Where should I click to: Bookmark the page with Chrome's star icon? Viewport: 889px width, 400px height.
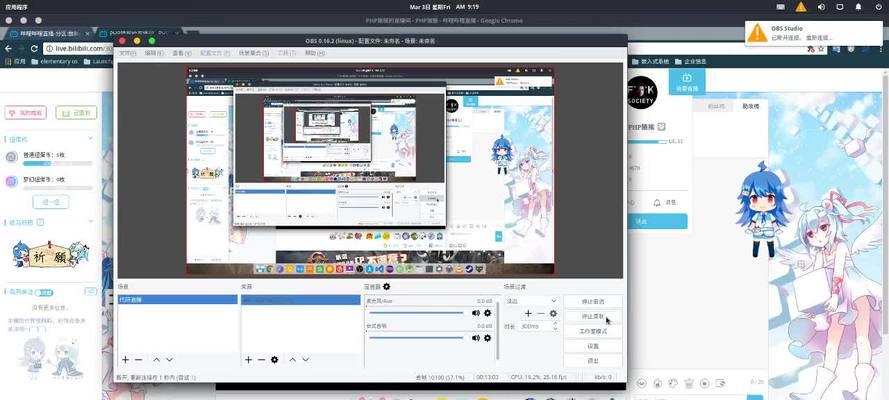point(822,50)
